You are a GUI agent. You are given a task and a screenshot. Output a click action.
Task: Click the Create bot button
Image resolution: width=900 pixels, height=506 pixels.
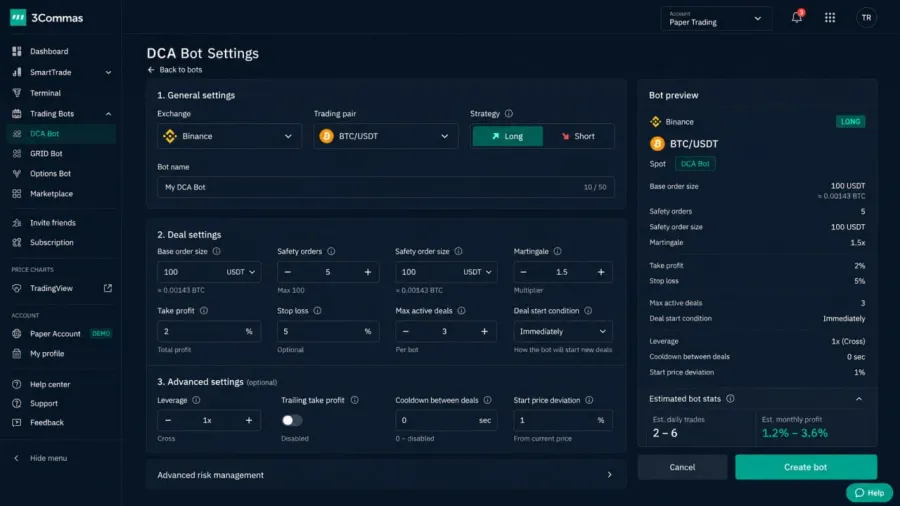[806, 467]
